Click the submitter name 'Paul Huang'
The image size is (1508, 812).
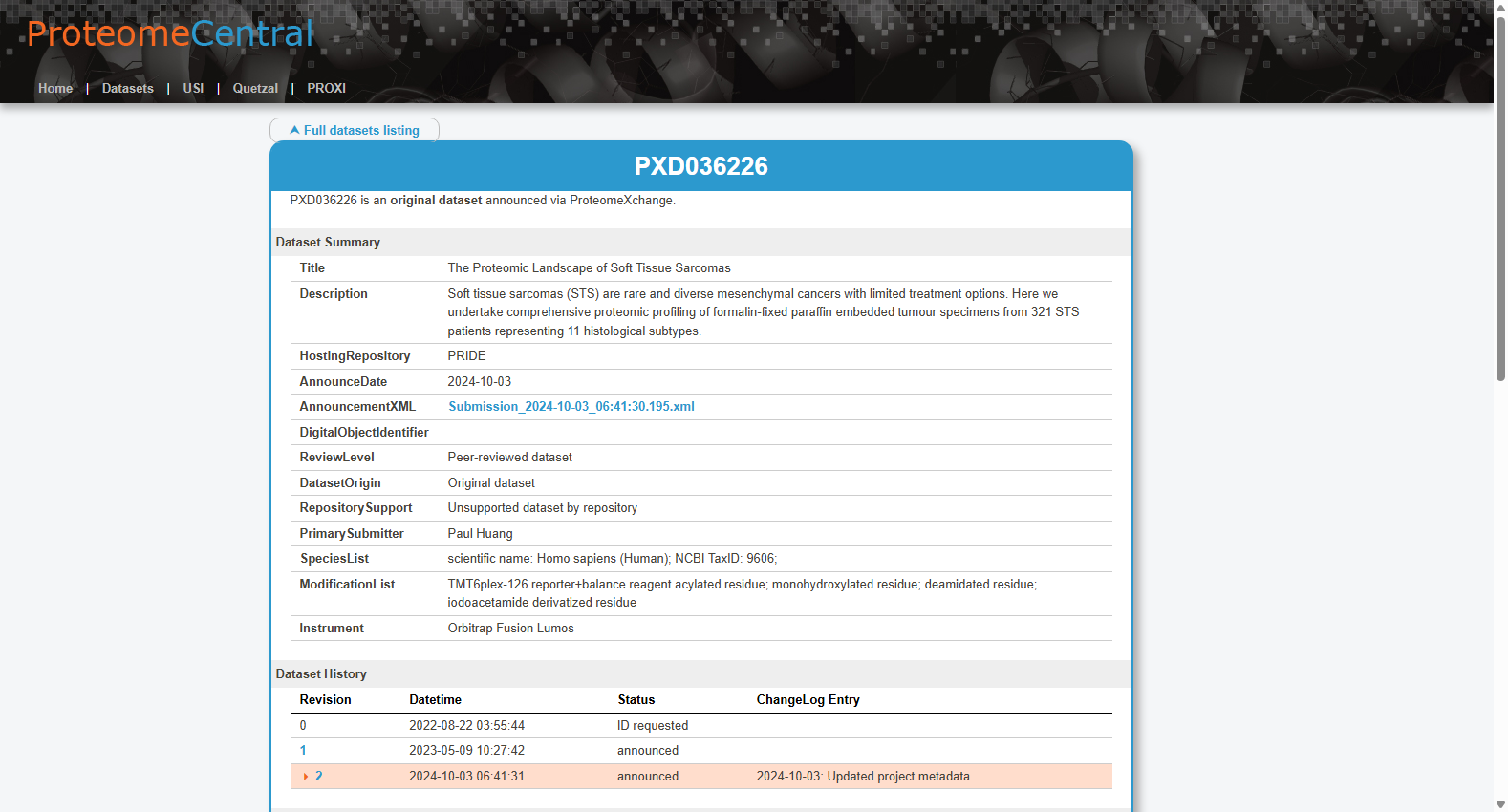tap(480, 533)
